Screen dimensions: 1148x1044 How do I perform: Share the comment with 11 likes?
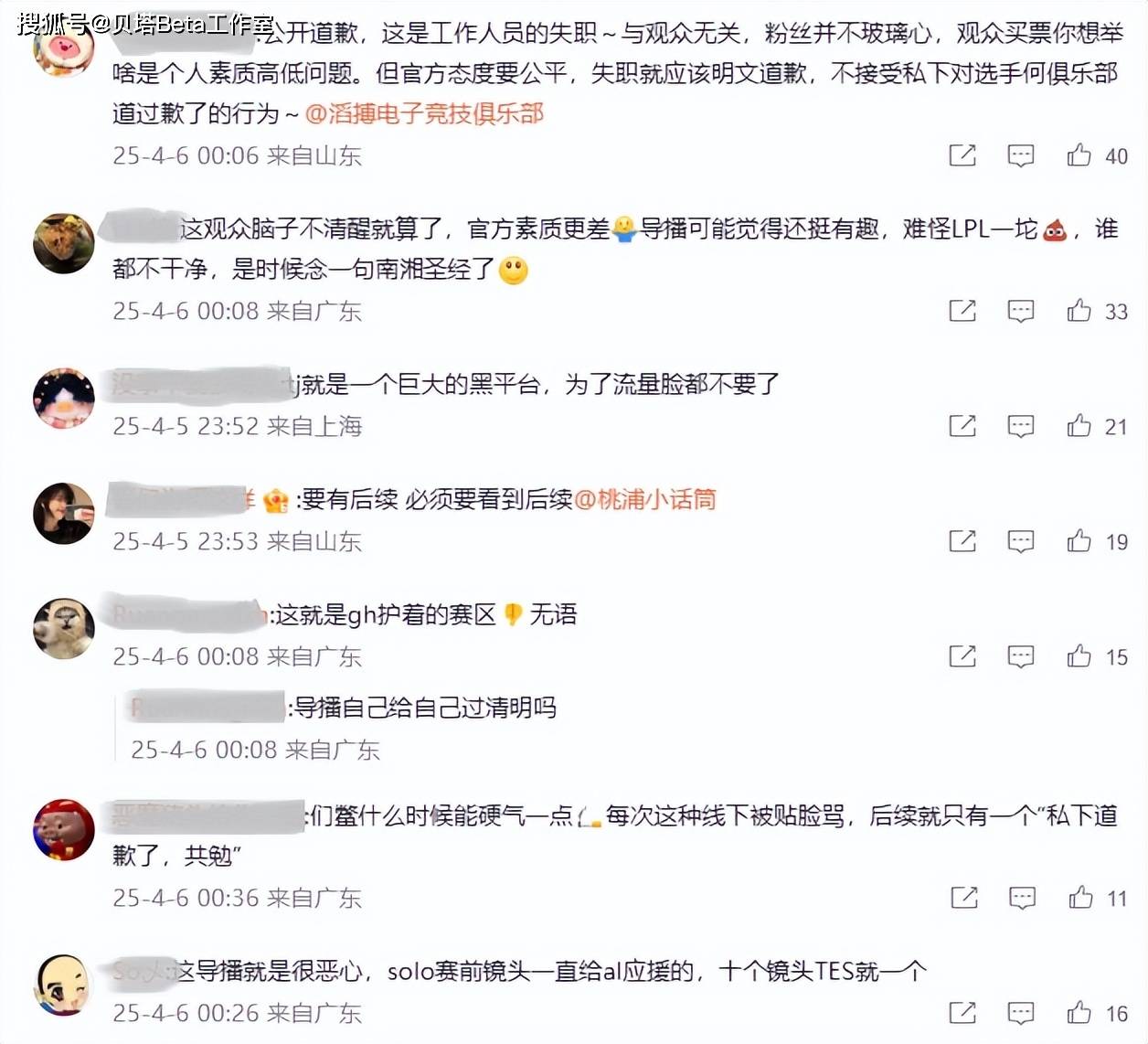coord(964,897)
